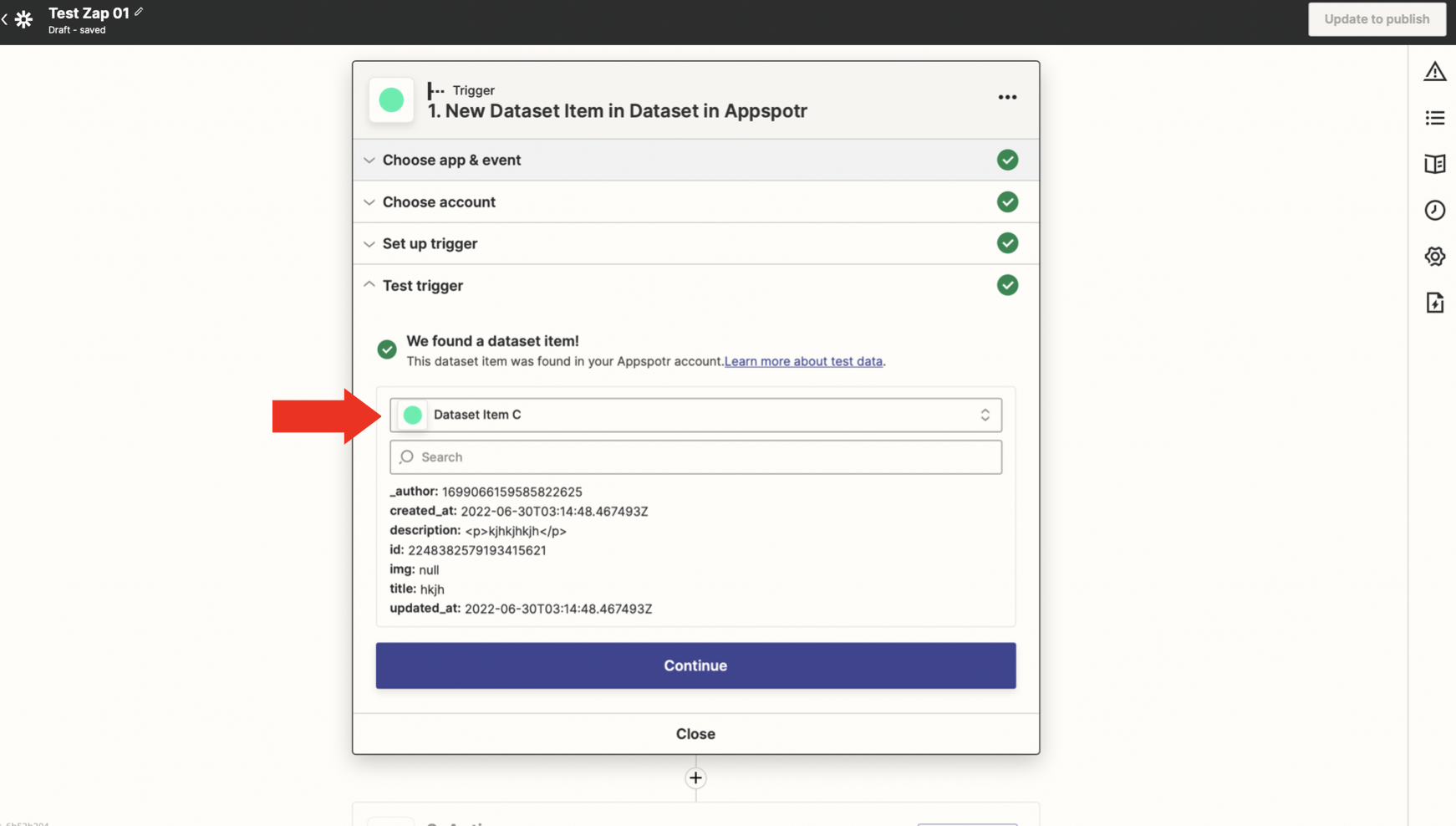Click the _author value 1699066159585822625
This screenshot has height=826, width=1456.
pos(512,492)
